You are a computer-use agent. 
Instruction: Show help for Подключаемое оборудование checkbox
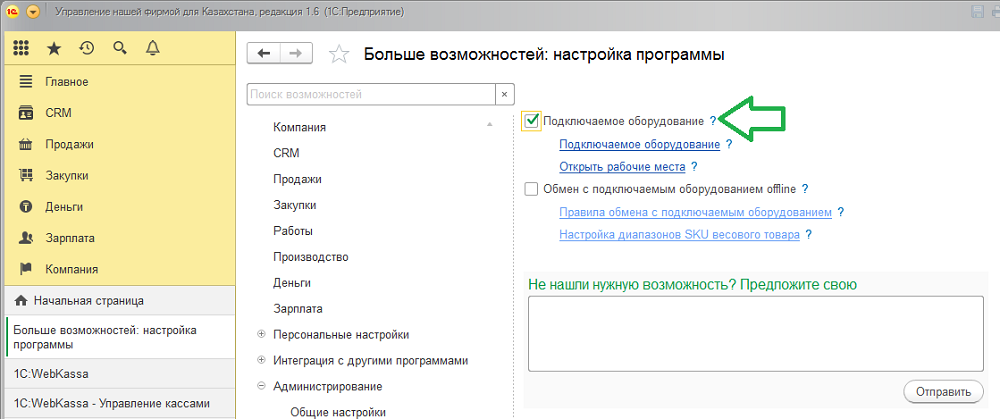713,121
